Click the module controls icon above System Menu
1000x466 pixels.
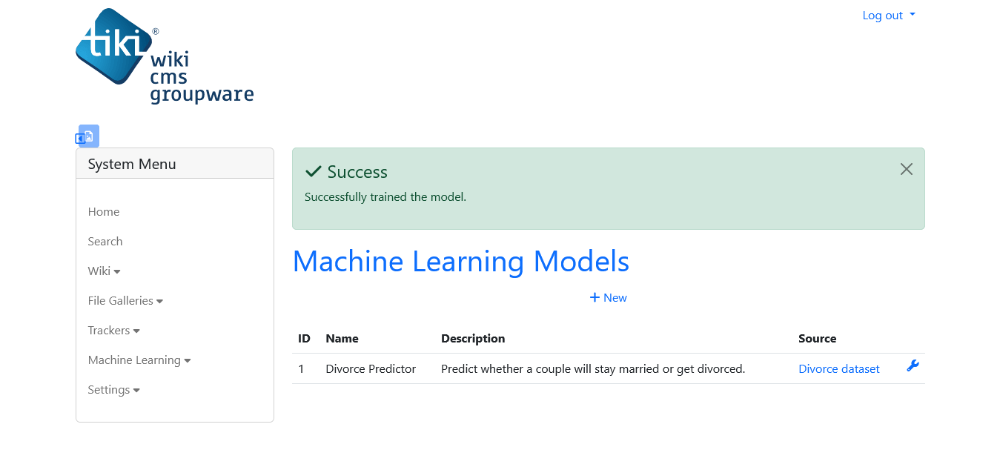(87, 136)
